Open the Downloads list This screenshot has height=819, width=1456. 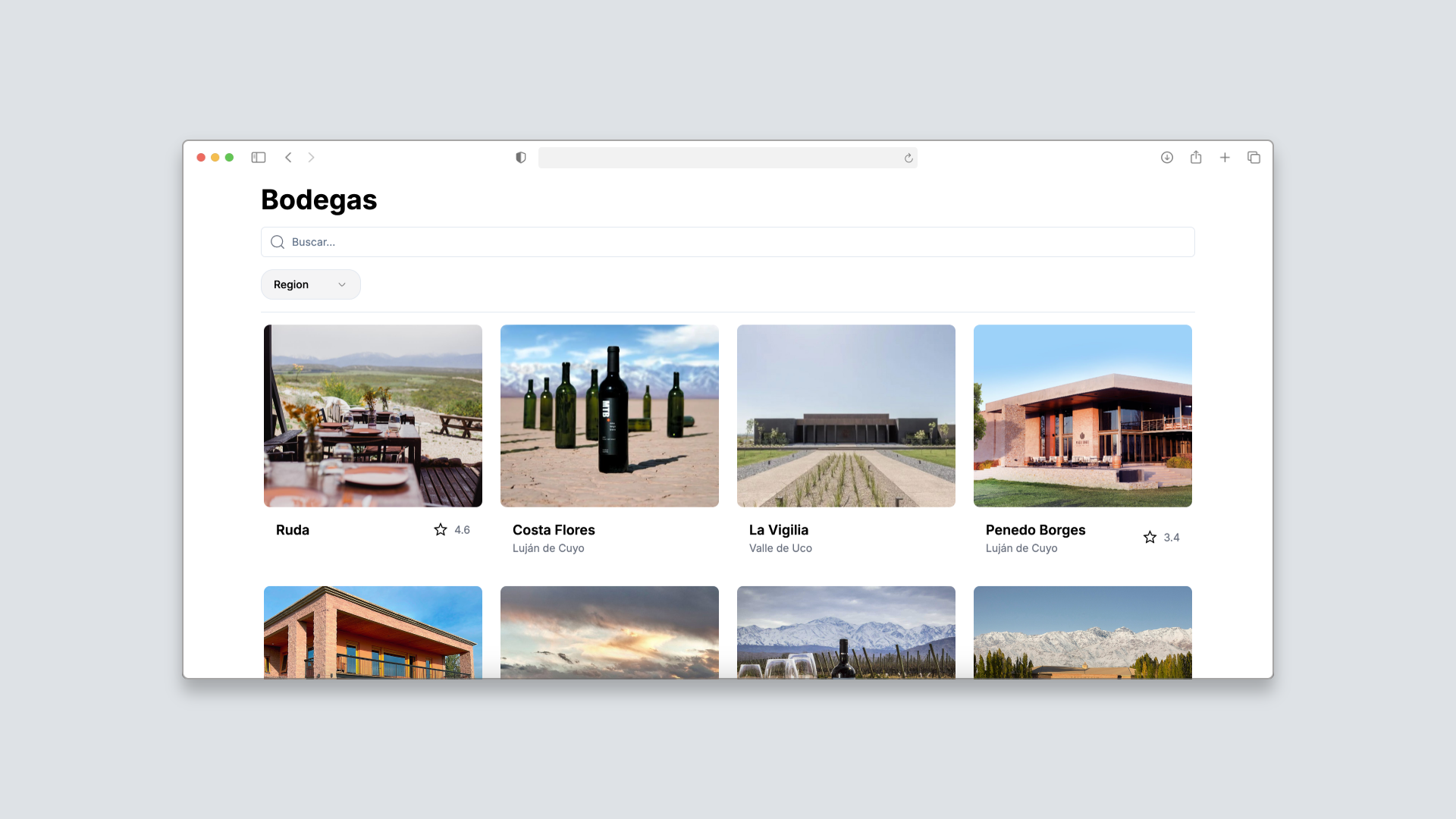(1167, 157)
